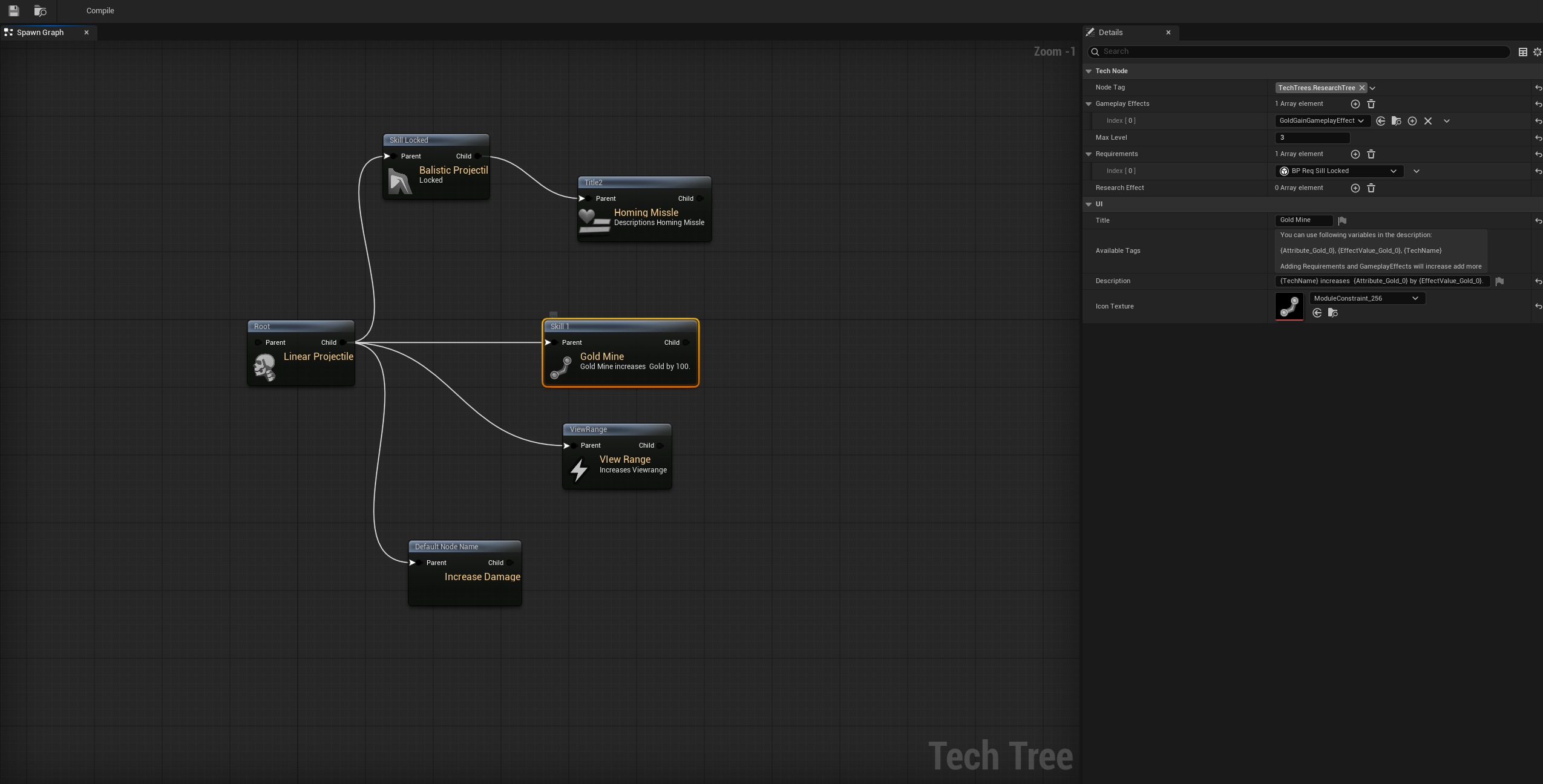The height and width of the screenshot is (784, 1543).
Task: Click the Compile button
Action: pyautogui.click(x=100, y=10)
